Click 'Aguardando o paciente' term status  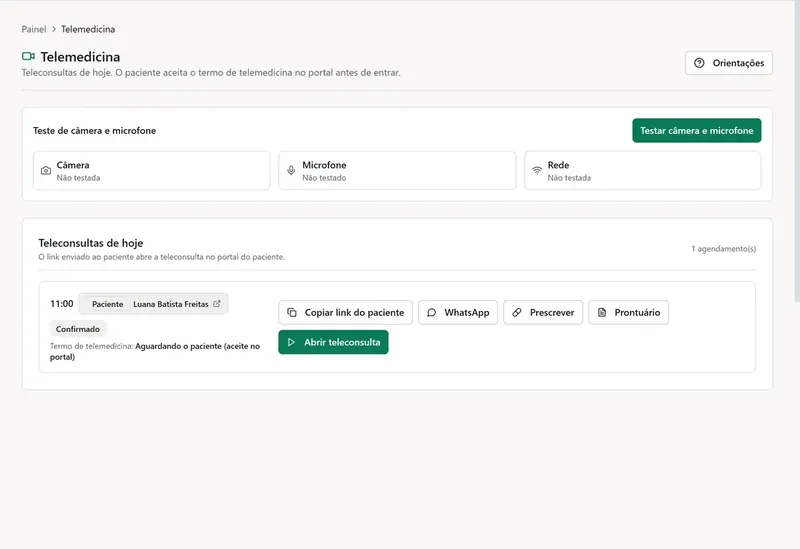155,351
